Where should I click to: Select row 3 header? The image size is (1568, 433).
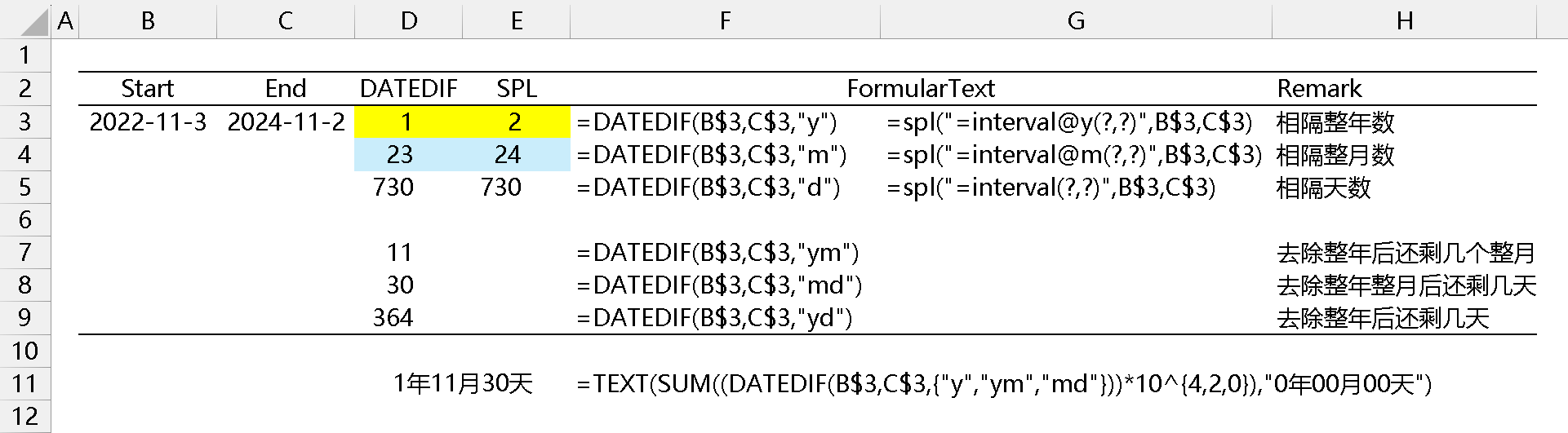(24, 122)
